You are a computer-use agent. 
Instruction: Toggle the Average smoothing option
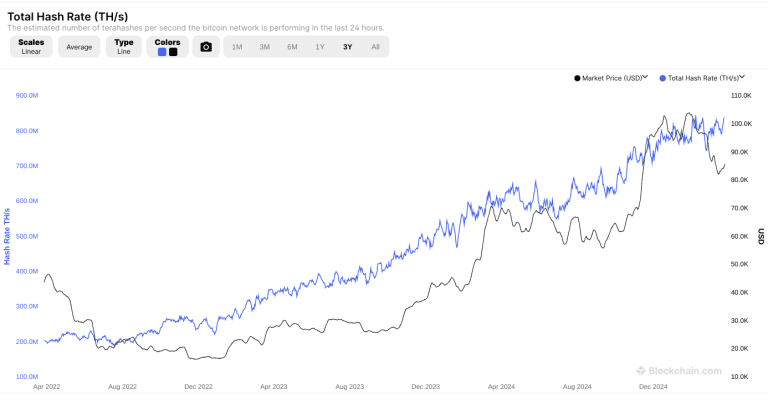tap(79, 47)
